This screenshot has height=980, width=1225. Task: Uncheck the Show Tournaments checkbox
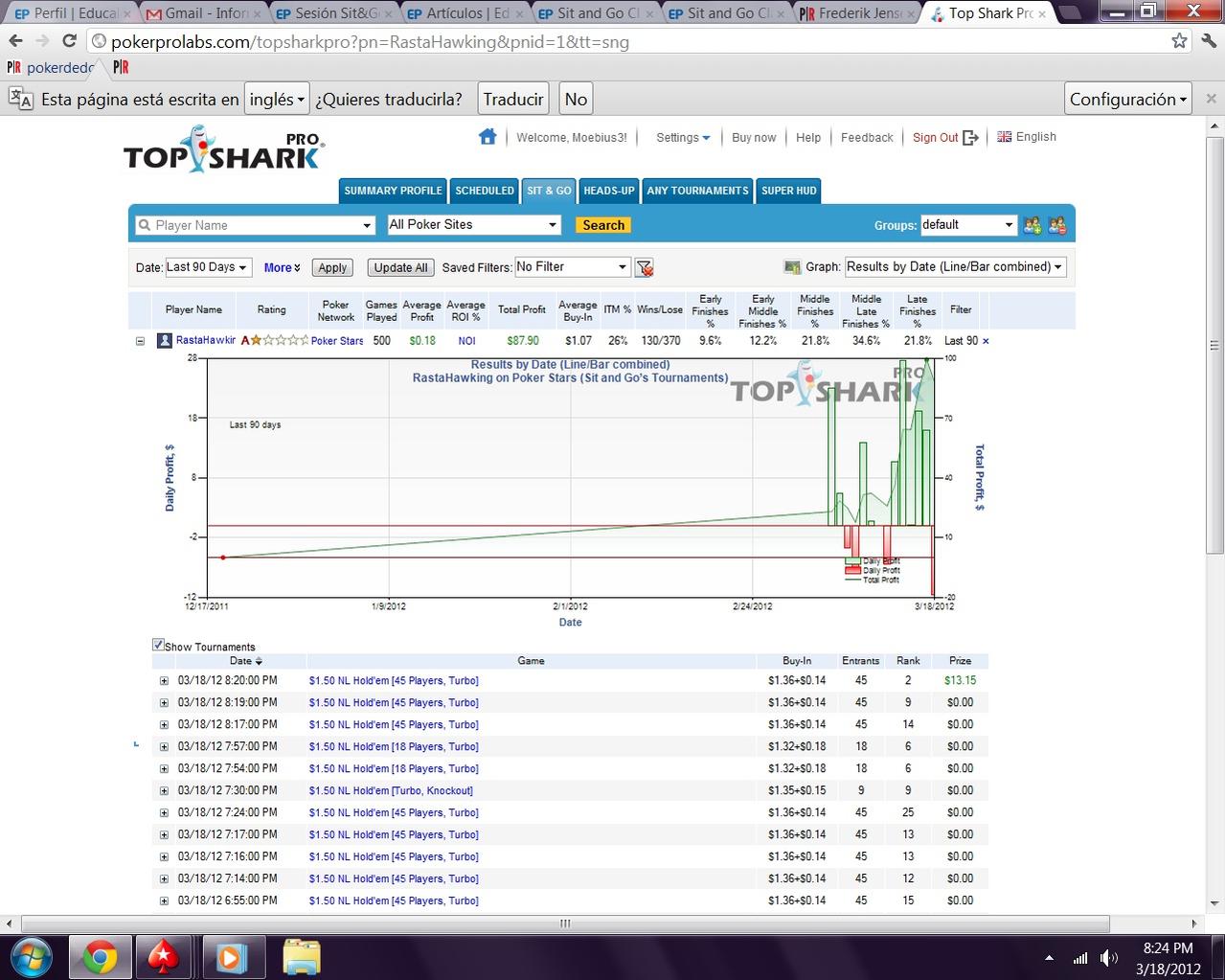coord(158,645)
